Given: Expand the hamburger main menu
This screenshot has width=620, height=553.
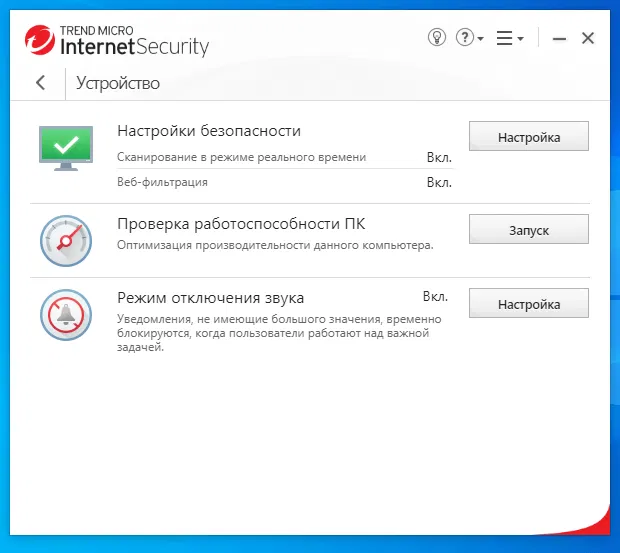Looking at the screenshot, I should [x=509, y=38].
